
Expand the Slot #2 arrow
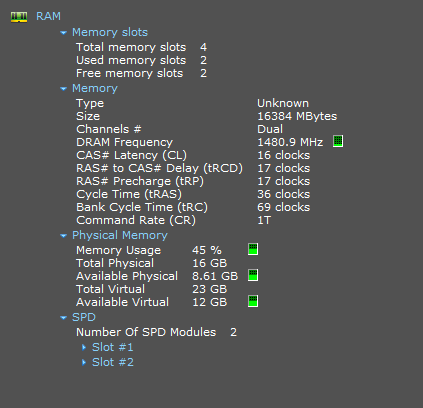(84, 362)
